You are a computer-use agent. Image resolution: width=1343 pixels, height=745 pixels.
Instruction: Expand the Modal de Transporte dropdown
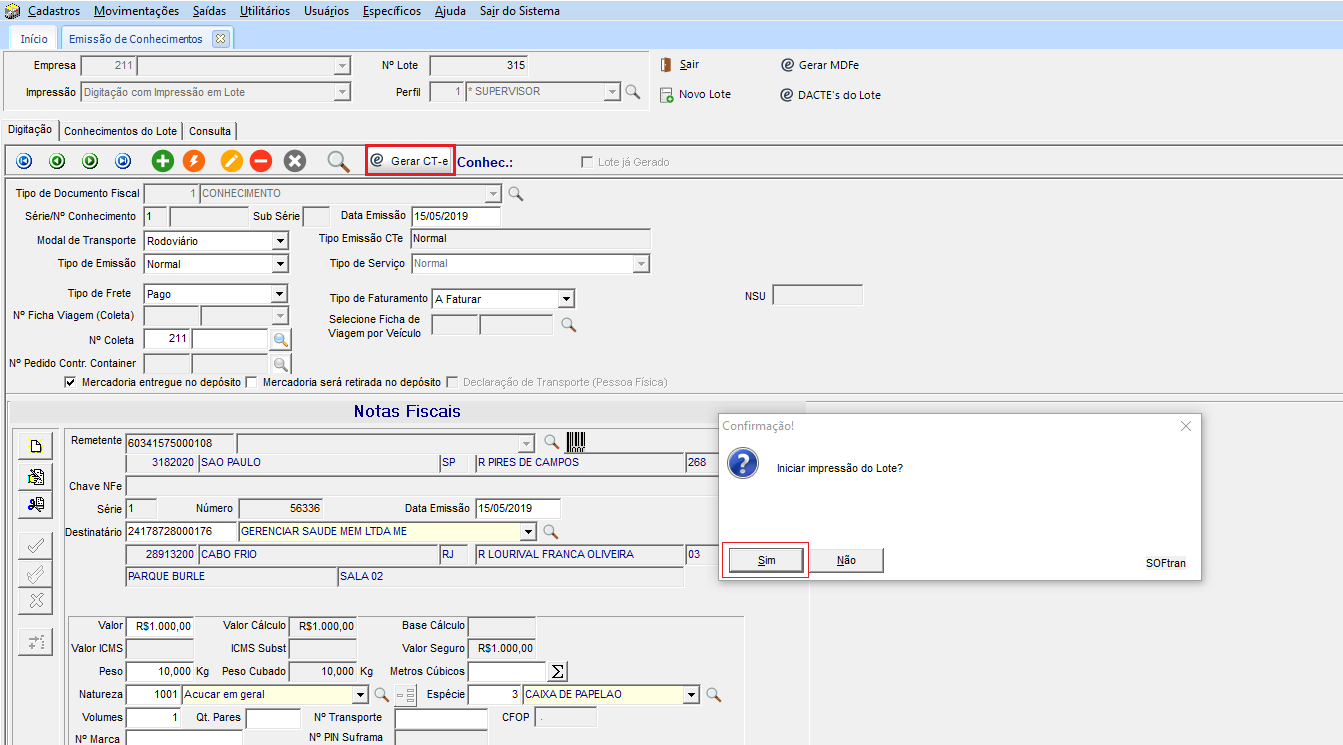[279, 241]
